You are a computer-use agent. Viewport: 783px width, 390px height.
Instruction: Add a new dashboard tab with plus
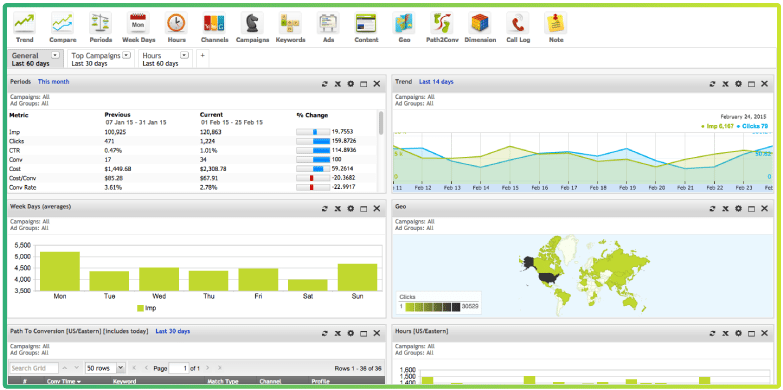tap(202, 55)
